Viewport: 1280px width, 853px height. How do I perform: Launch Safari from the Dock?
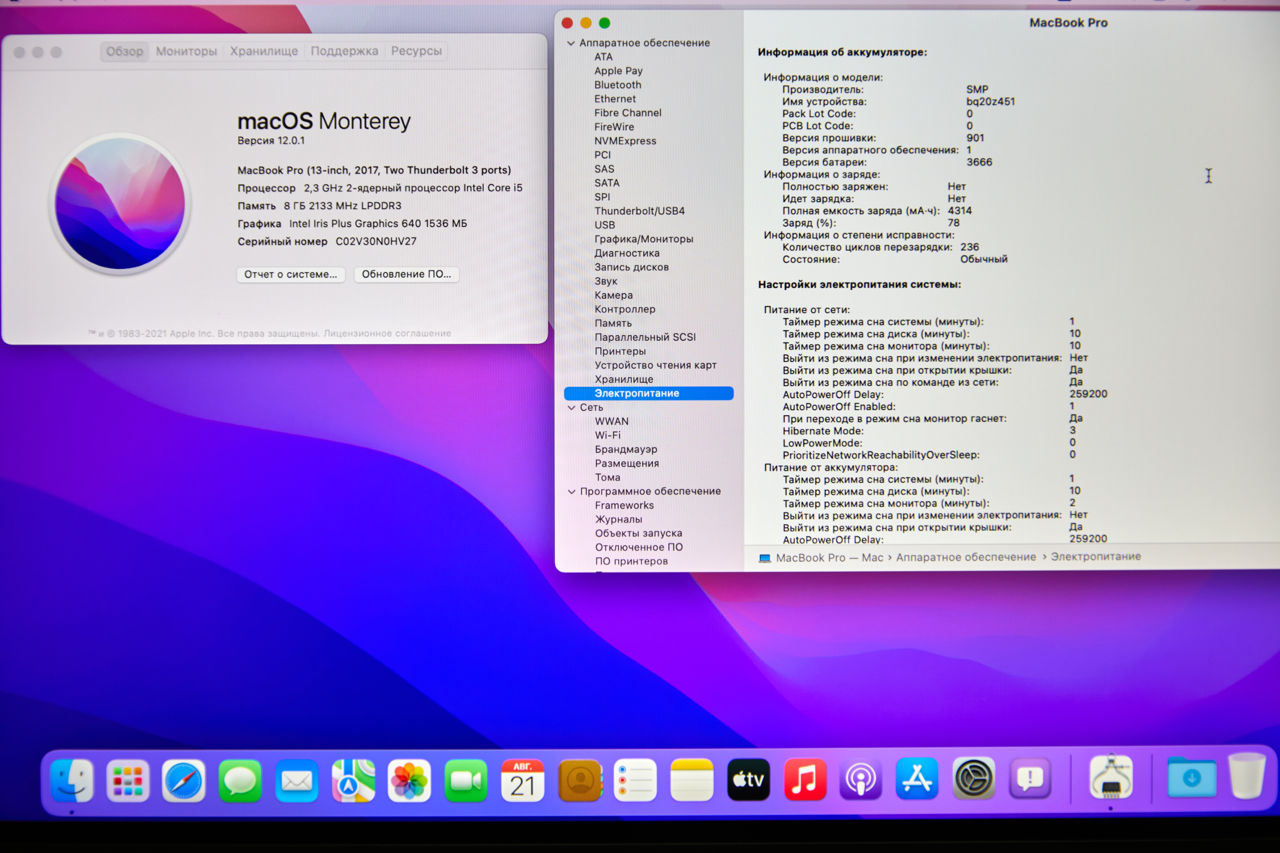pos(184,780)
